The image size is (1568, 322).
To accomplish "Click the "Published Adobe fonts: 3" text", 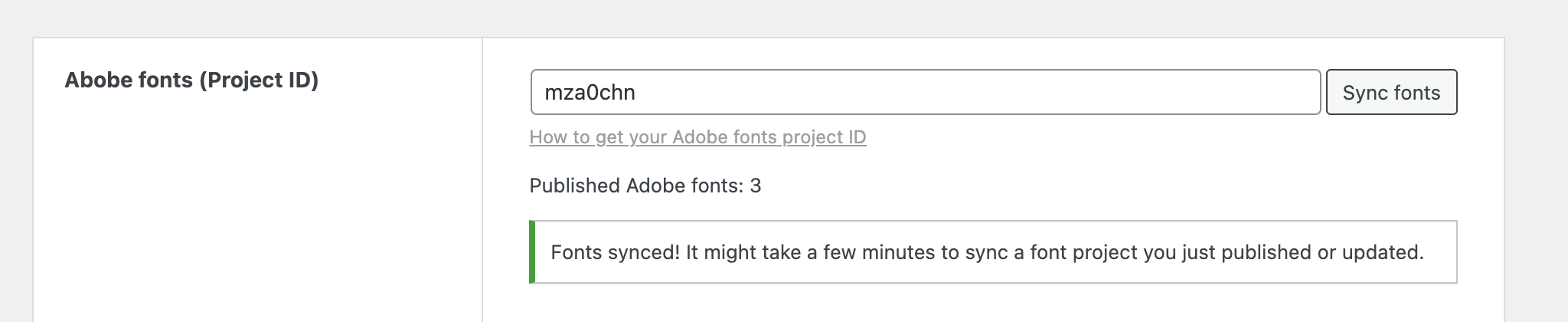I will pyautogui.click(x=645, y=186).
